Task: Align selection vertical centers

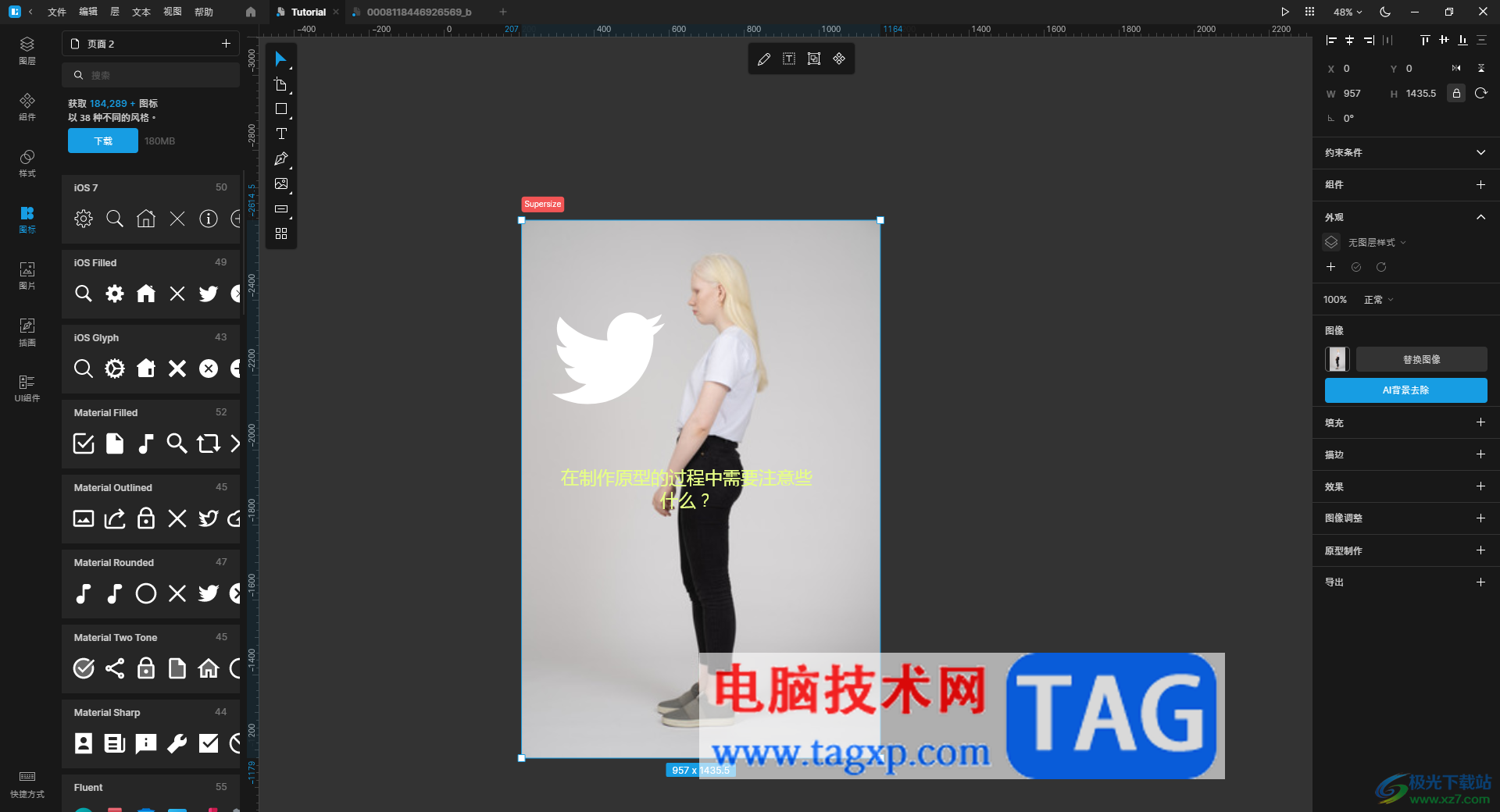Action: click(x=1444, y=40)
